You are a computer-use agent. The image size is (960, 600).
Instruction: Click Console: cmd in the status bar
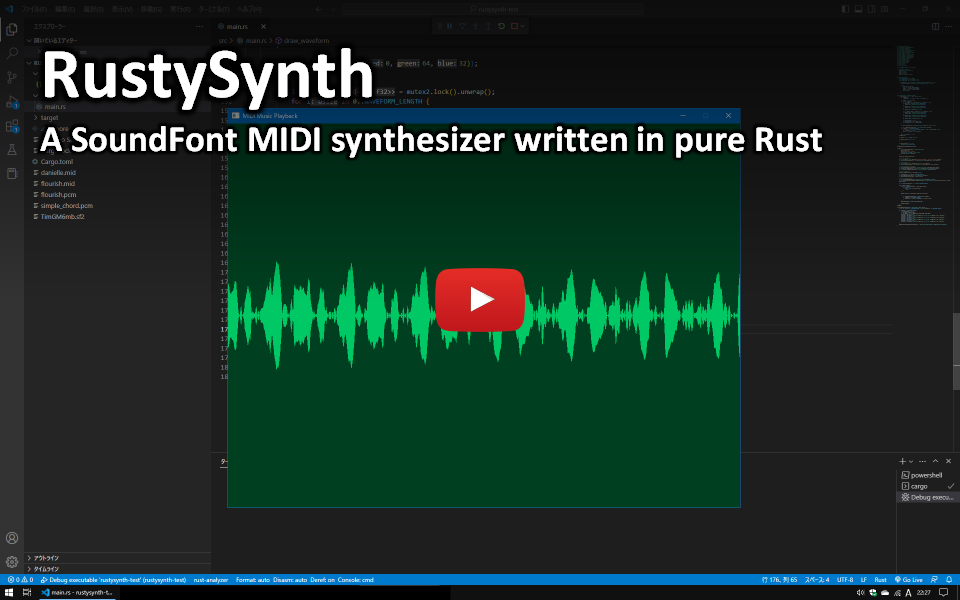point(356,580)
